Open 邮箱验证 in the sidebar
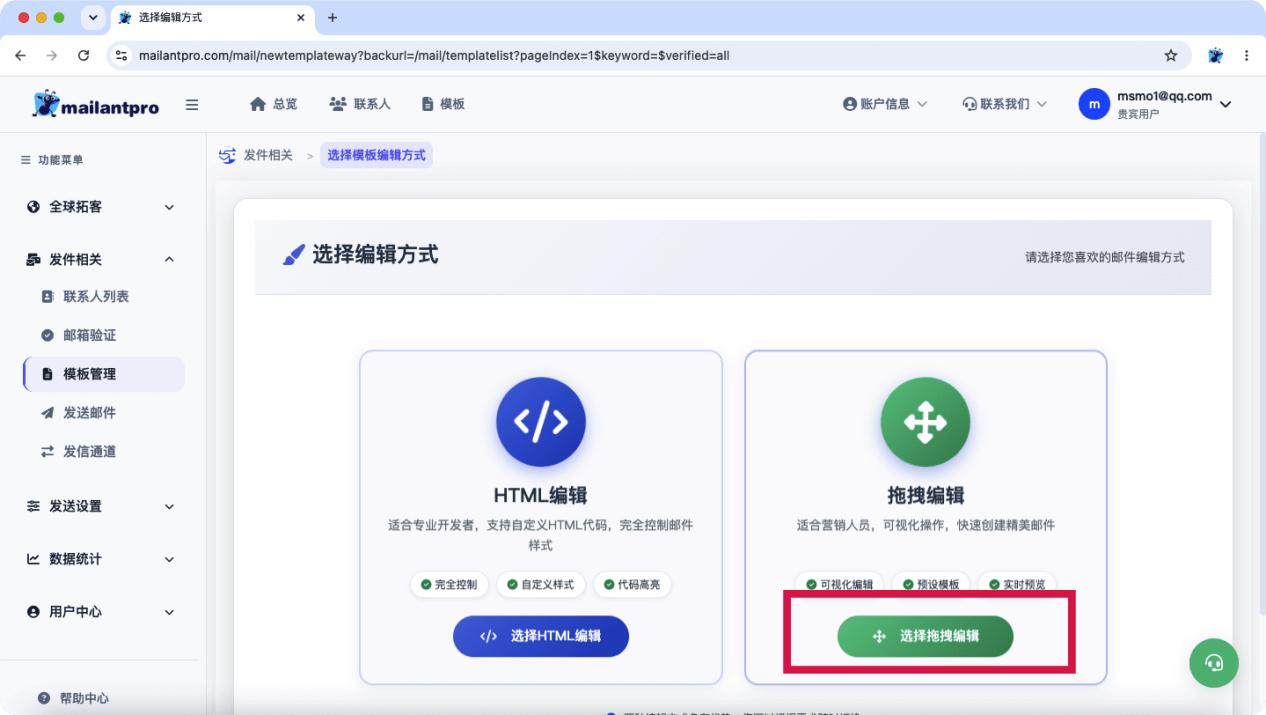 click(x=89, y=335)
